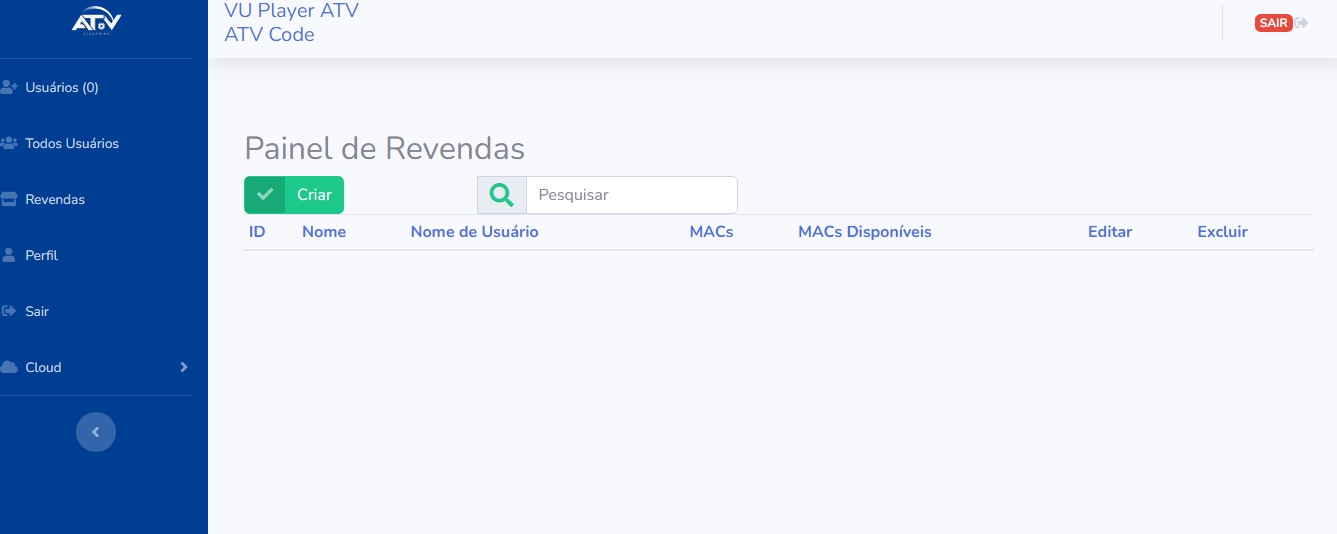This screenshot has height=534, width=1337.
Task: Open the Perfil page
Action: (42, 255)
